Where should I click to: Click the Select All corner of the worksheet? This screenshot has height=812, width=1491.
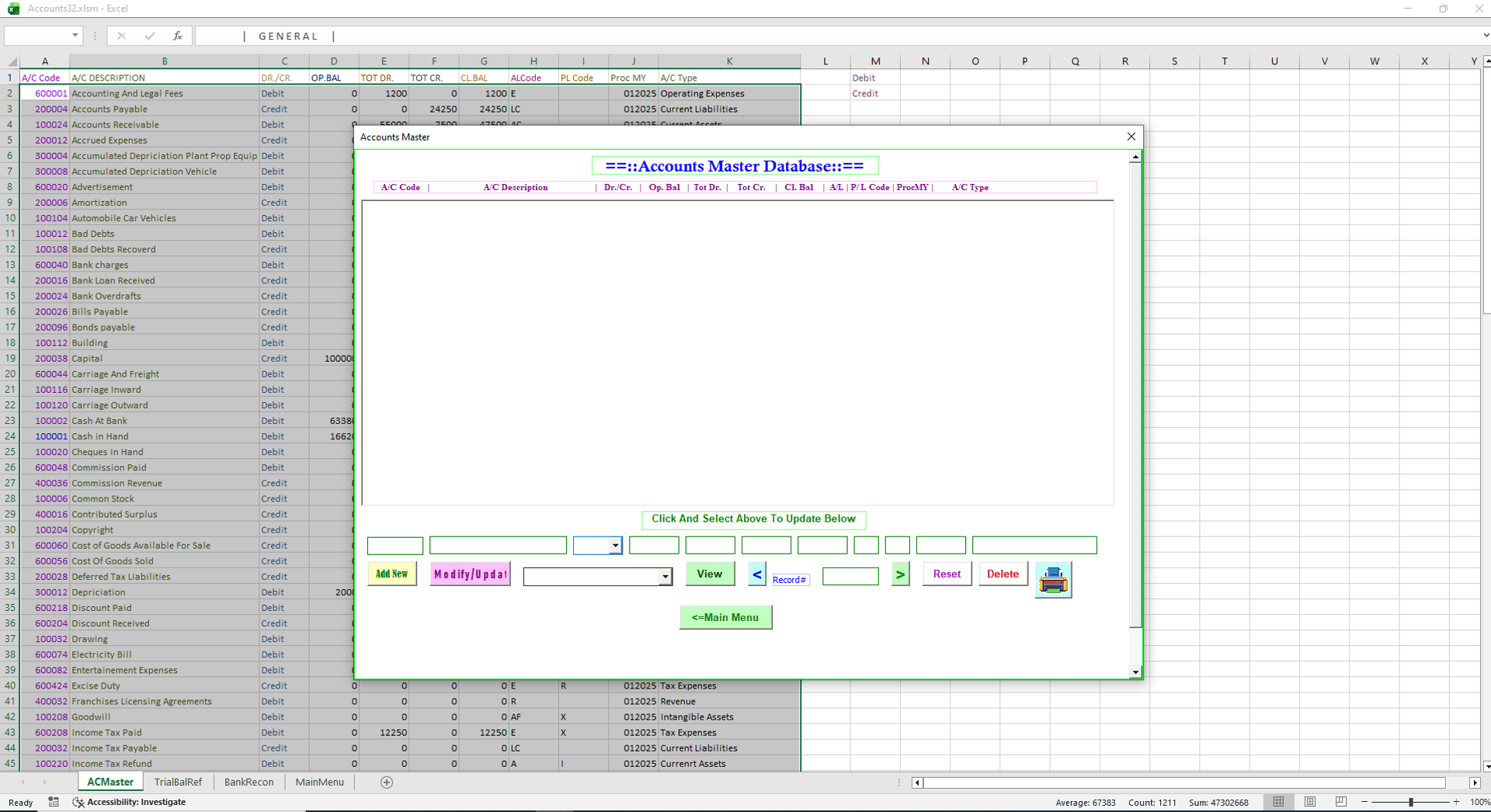click(11, 61)
